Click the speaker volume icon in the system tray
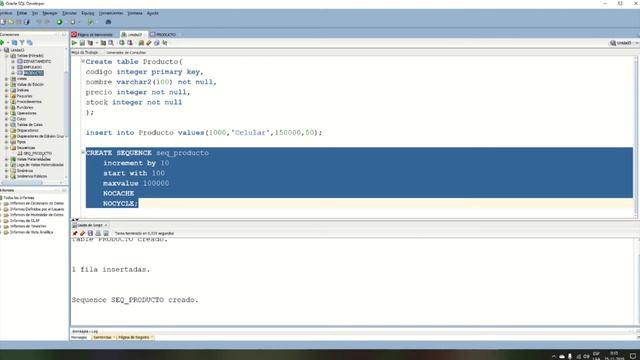 coord(586,356)
